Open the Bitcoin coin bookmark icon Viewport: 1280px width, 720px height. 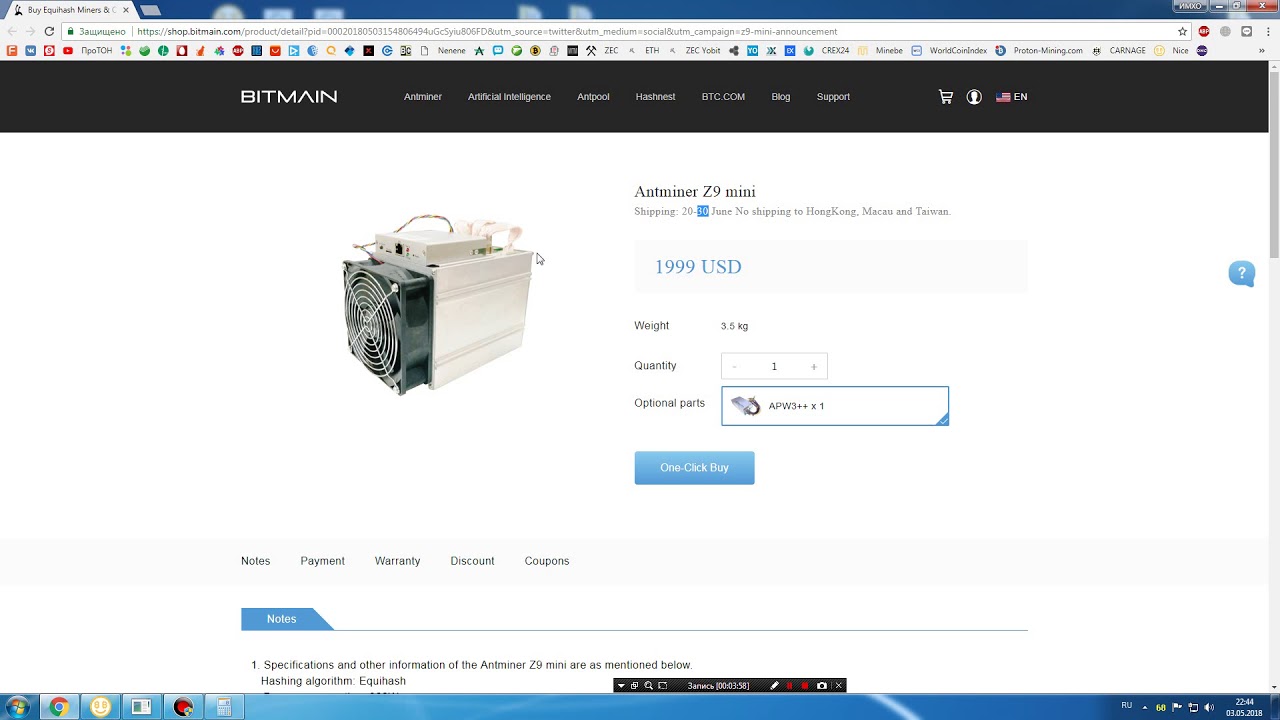coord(535,50)
